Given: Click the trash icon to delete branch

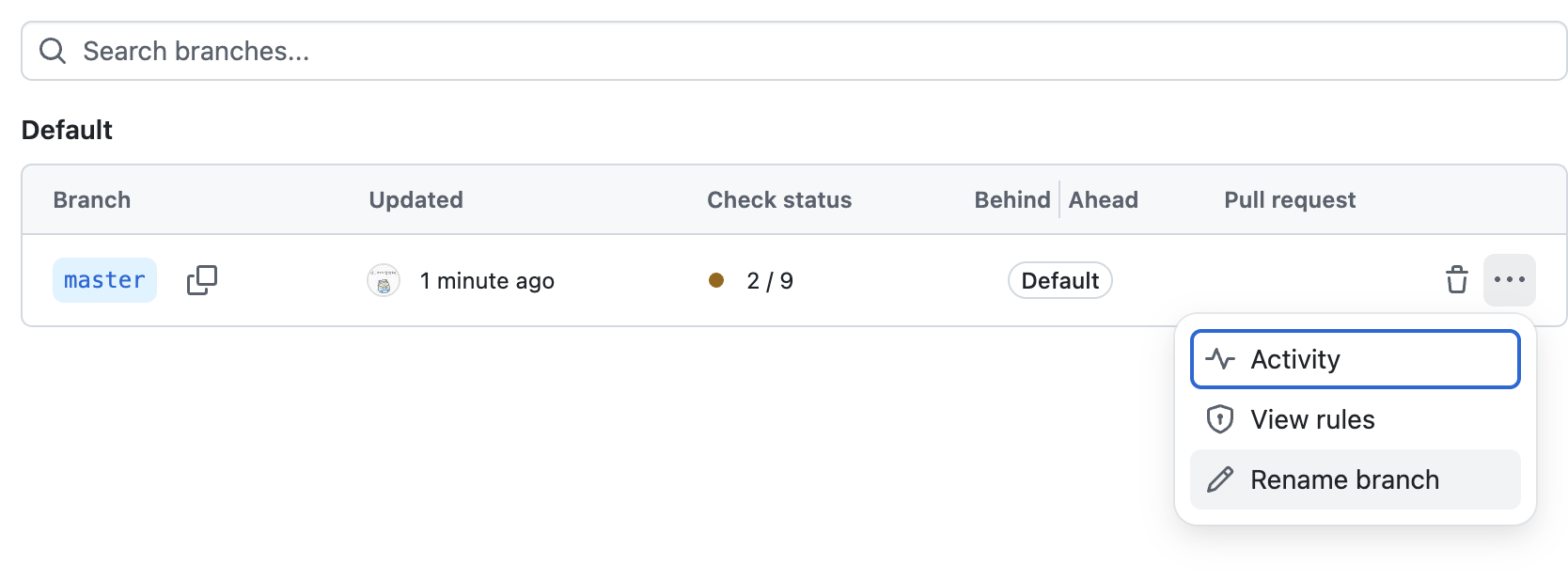Looking at the screenshot, I should pyautogui.click(x=1456, y=280).
